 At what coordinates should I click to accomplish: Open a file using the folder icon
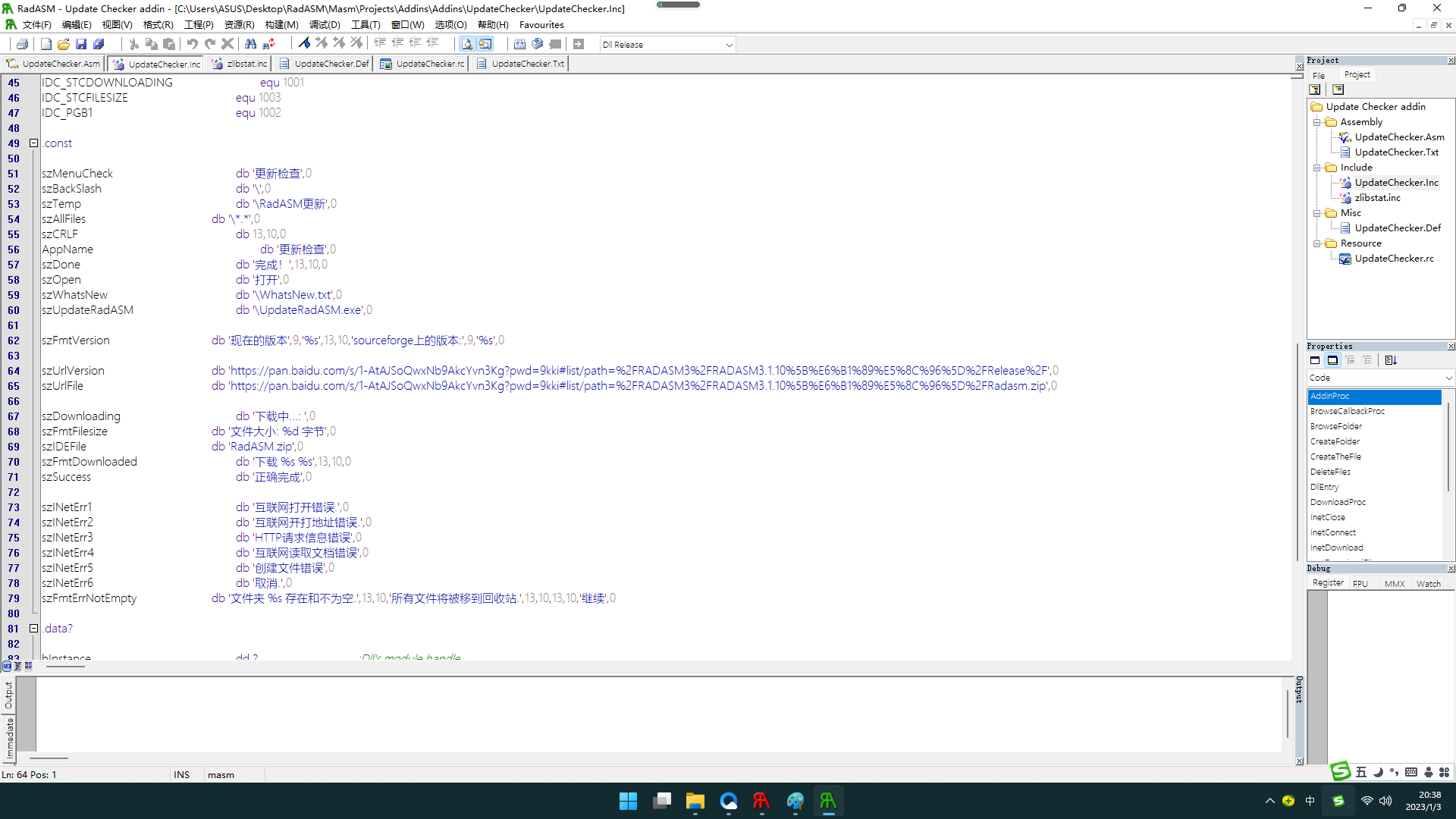pos(64,44)
